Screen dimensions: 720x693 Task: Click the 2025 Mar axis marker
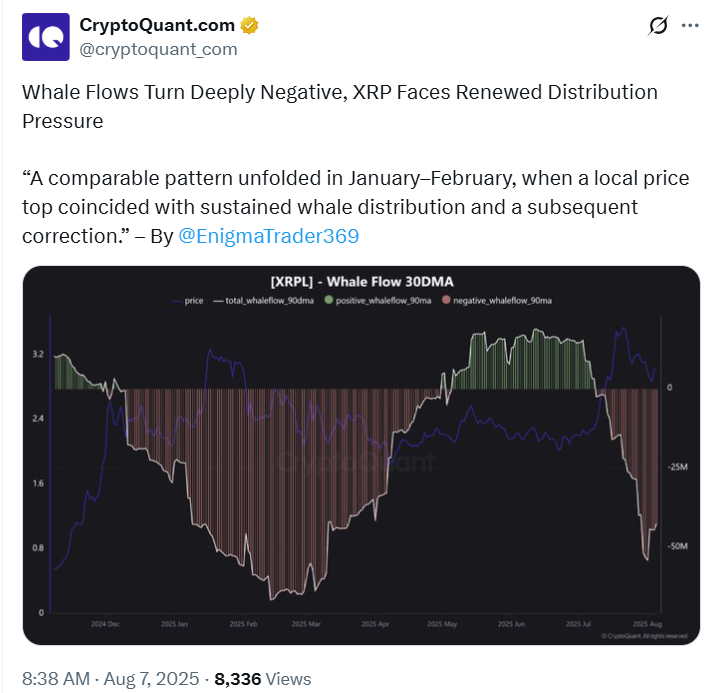307,624
